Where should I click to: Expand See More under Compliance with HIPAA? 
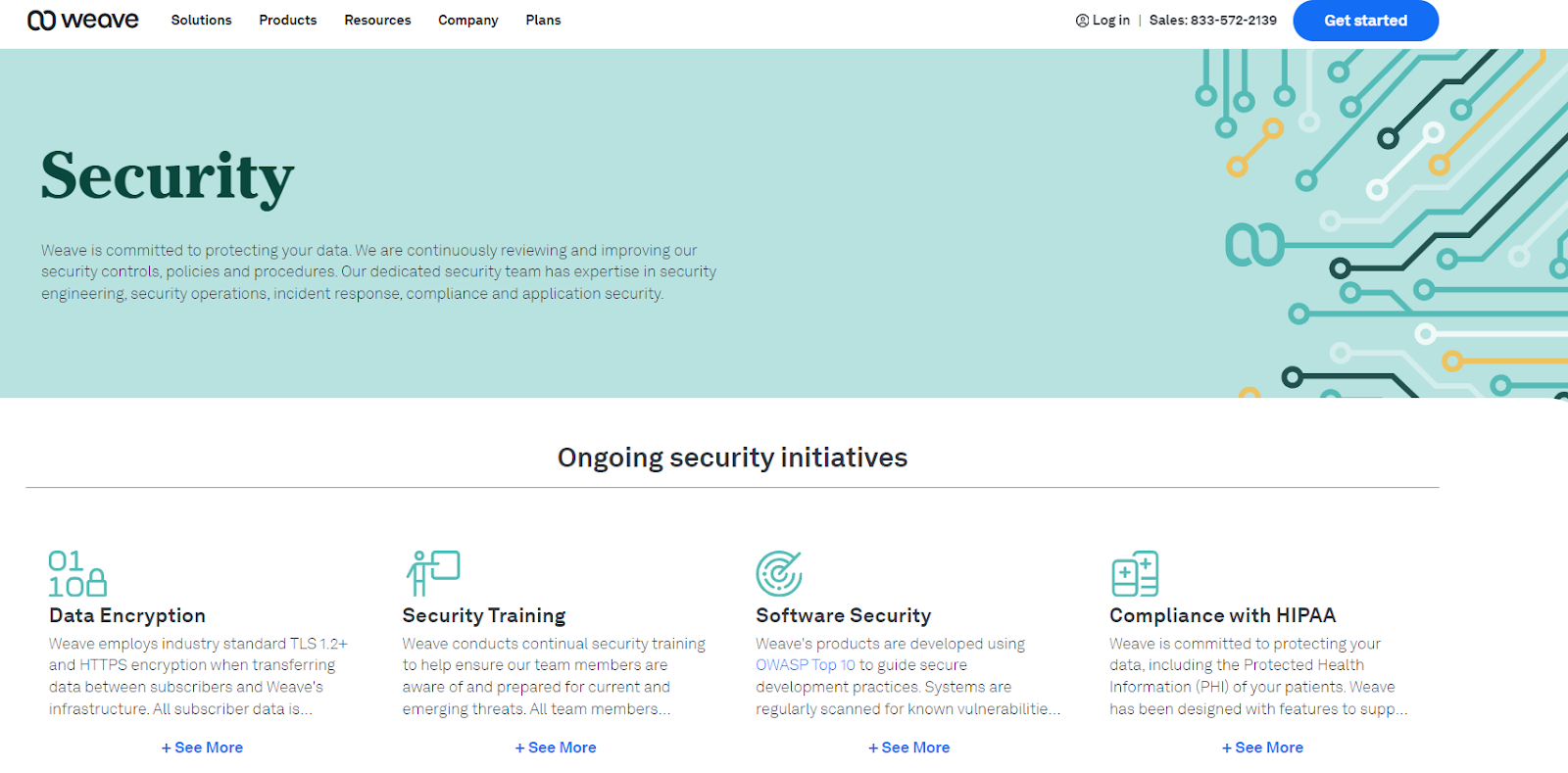[1262, 748]
